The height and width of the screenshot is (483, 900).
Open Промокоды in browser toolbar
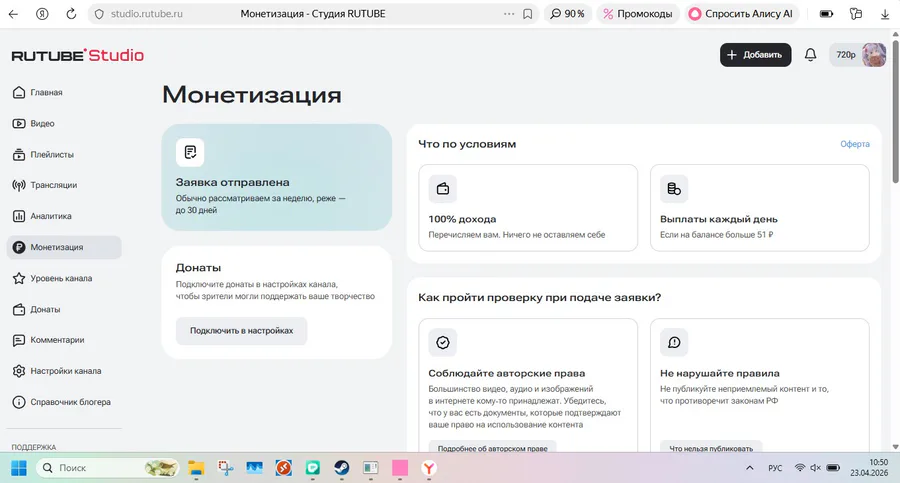tap(638, 14)
